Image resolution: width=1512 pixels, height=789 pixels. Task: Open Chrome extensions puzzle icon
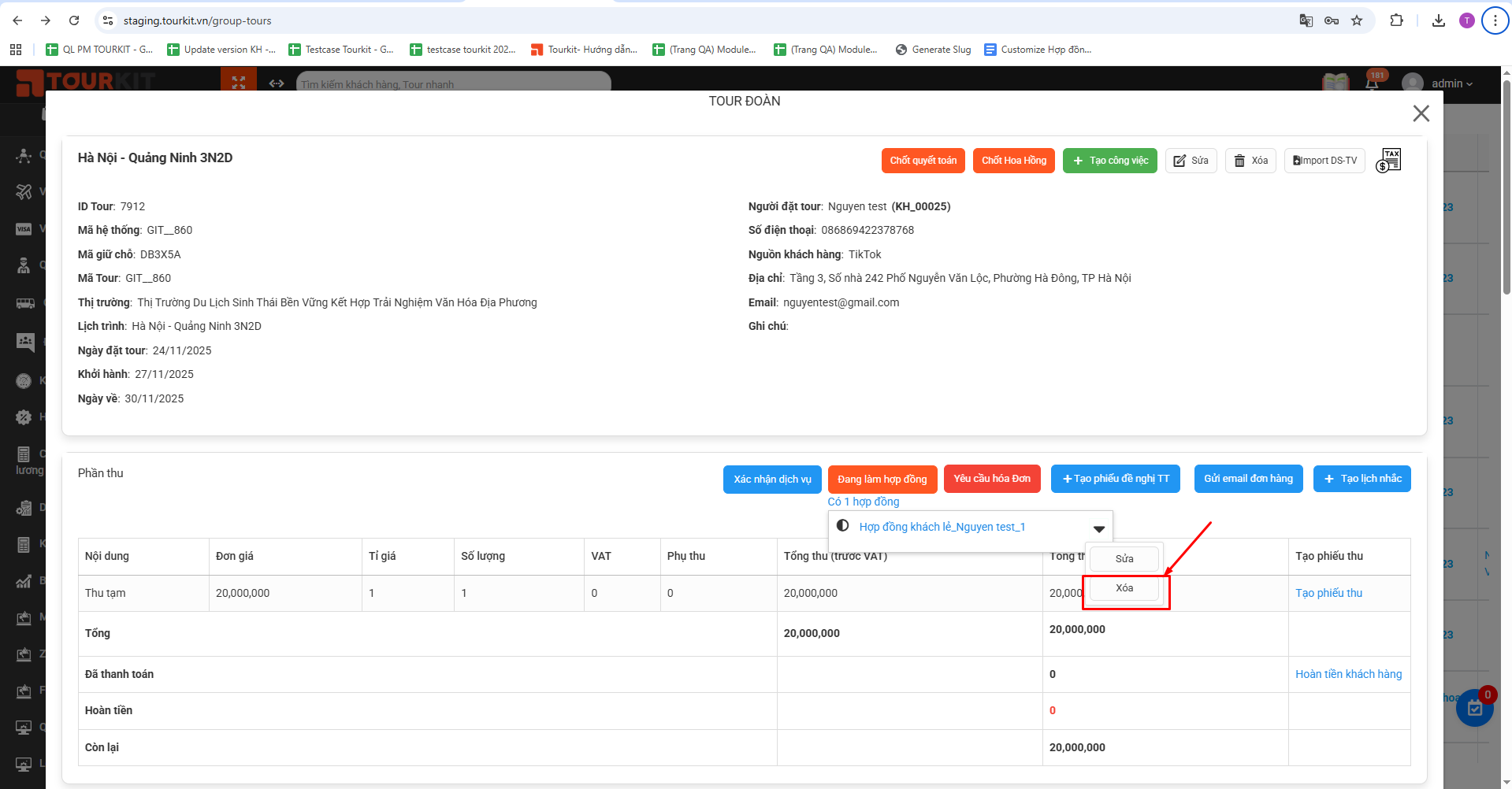pos(1396,20)
